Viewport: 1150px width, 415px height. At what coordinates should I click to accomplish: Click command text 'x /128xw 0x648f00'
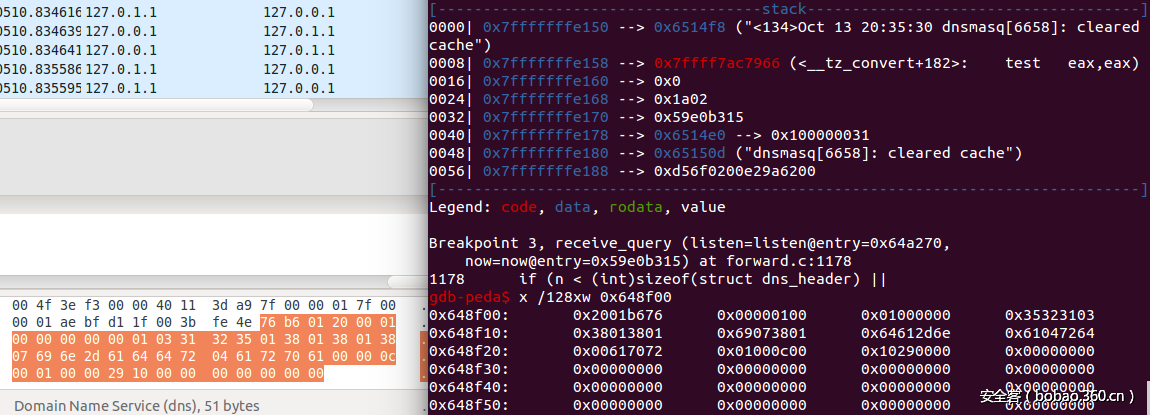click(x=596, y=297)
